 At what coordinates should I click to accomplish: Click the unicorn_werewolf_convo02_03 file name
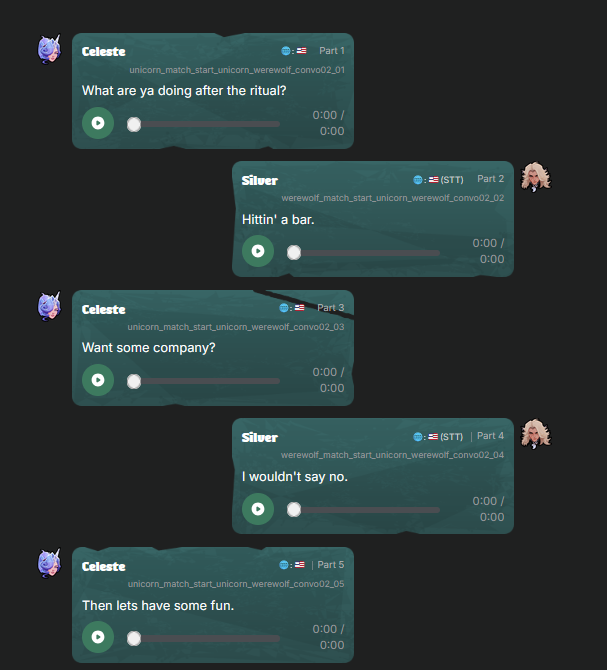click(x=236, y=327)
